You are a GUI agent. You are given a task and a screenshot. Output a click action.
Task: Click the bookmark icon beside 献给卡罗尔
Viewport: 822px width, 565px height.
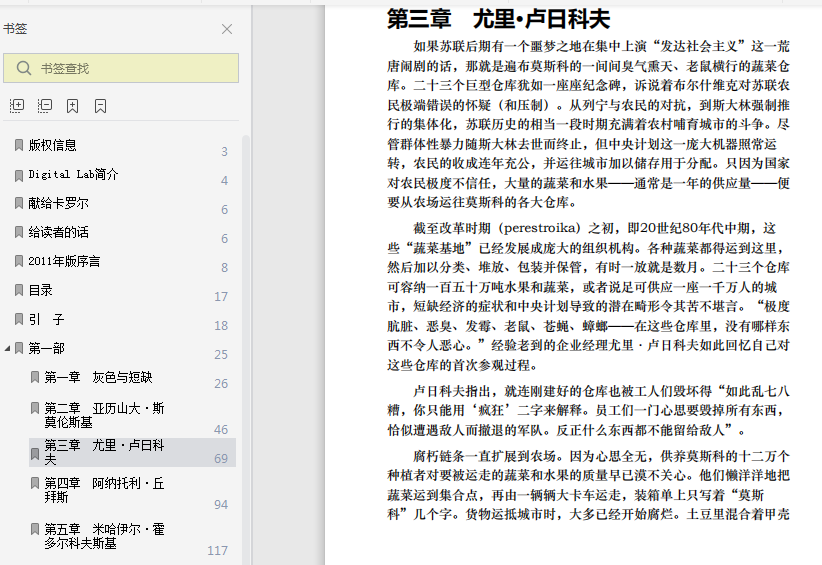(x=19, y=203)
